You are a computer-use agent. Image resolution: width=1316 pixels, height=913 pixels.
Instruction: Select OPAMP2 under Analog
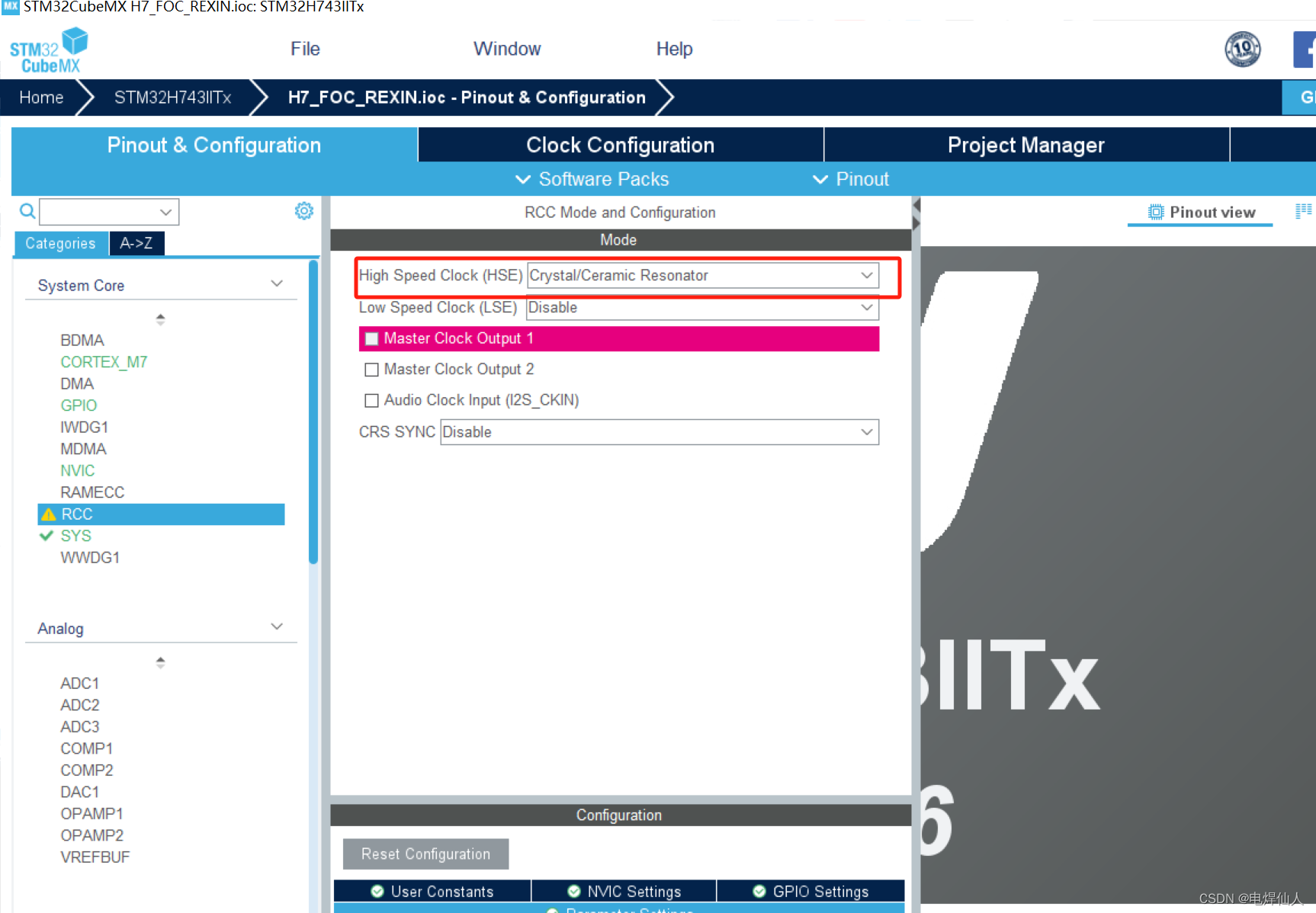click(x=92, y=835)
